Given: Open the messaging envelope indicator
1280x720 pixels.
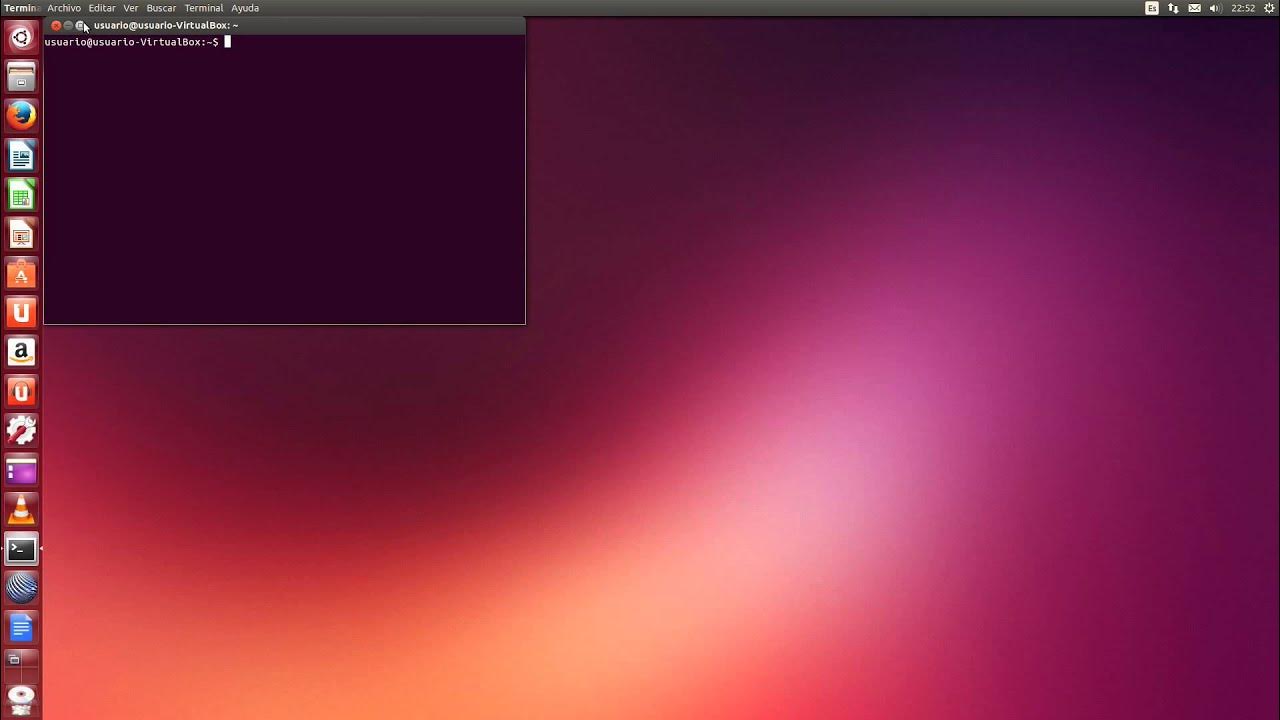Looking at the screenshot, I should point(1194,8).
